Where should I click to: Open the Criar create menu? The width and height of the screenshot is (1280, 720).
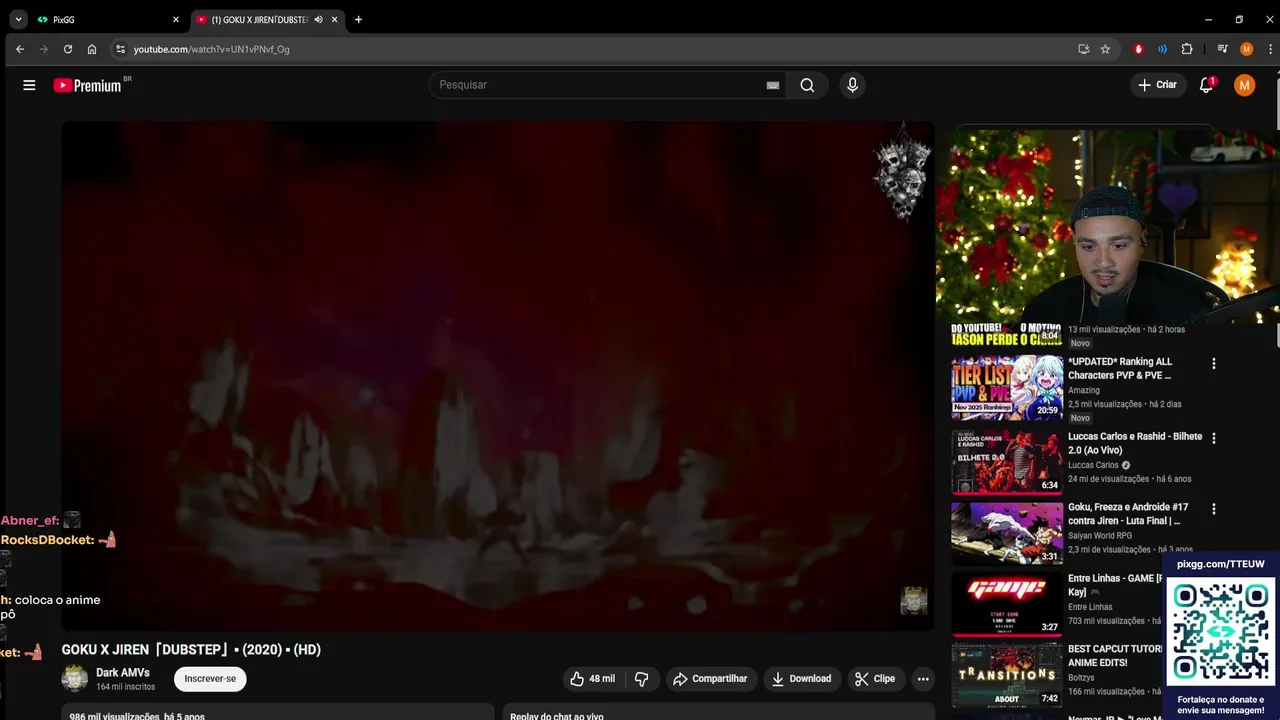pyautogui.click(x=1158, y=85)
